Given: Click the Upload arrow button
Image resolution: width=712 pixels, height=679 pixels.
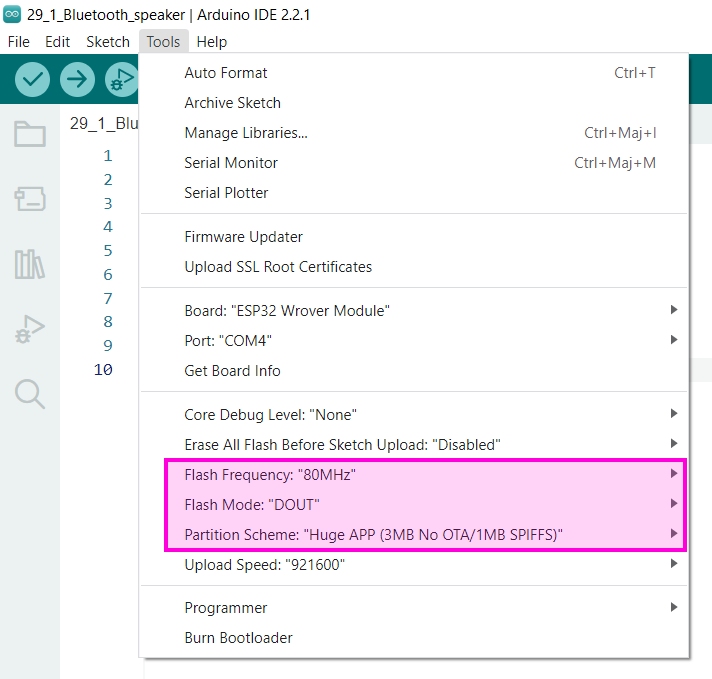Looking at the screenshot, I should 77,79.
